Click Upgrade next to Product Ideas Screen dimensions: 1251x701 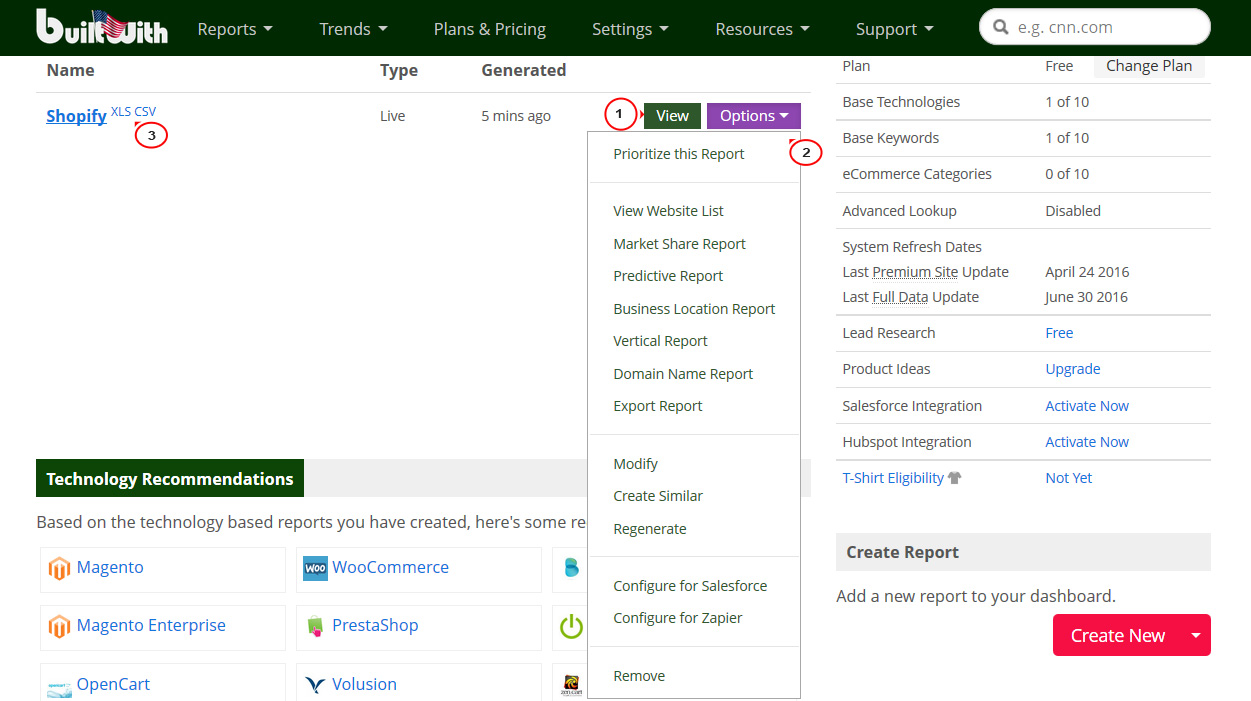pos(1073,369)
